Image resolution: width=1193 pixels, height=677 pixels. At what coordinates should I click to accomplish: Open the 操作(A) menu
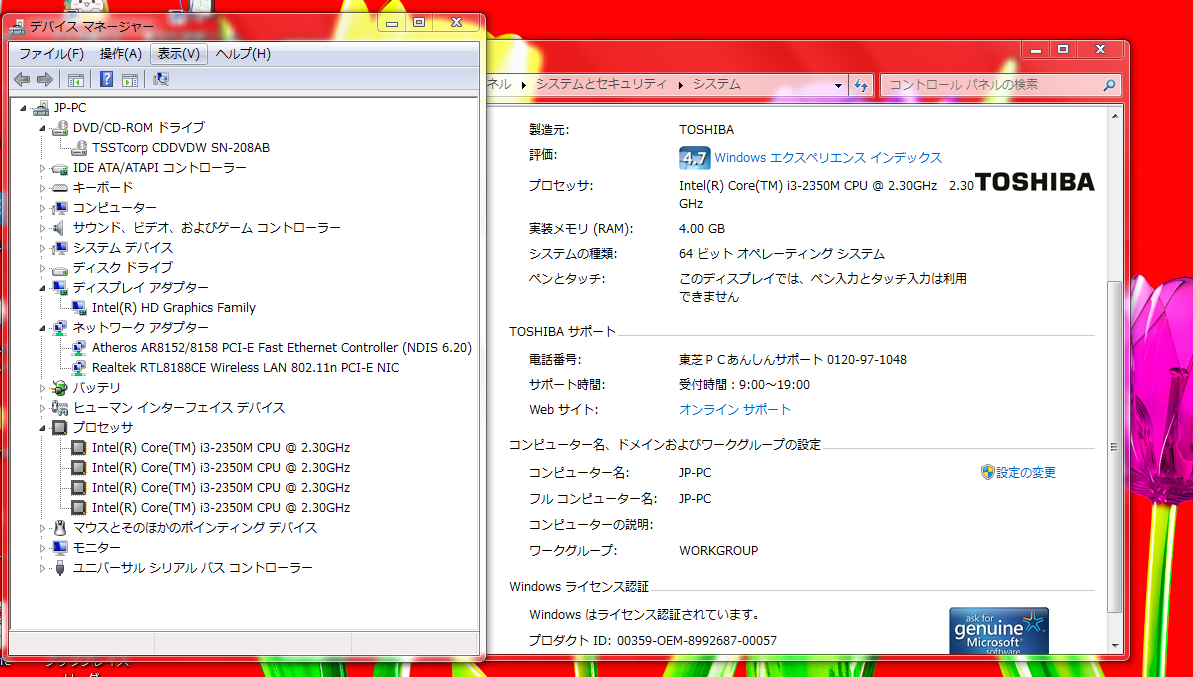120,54
